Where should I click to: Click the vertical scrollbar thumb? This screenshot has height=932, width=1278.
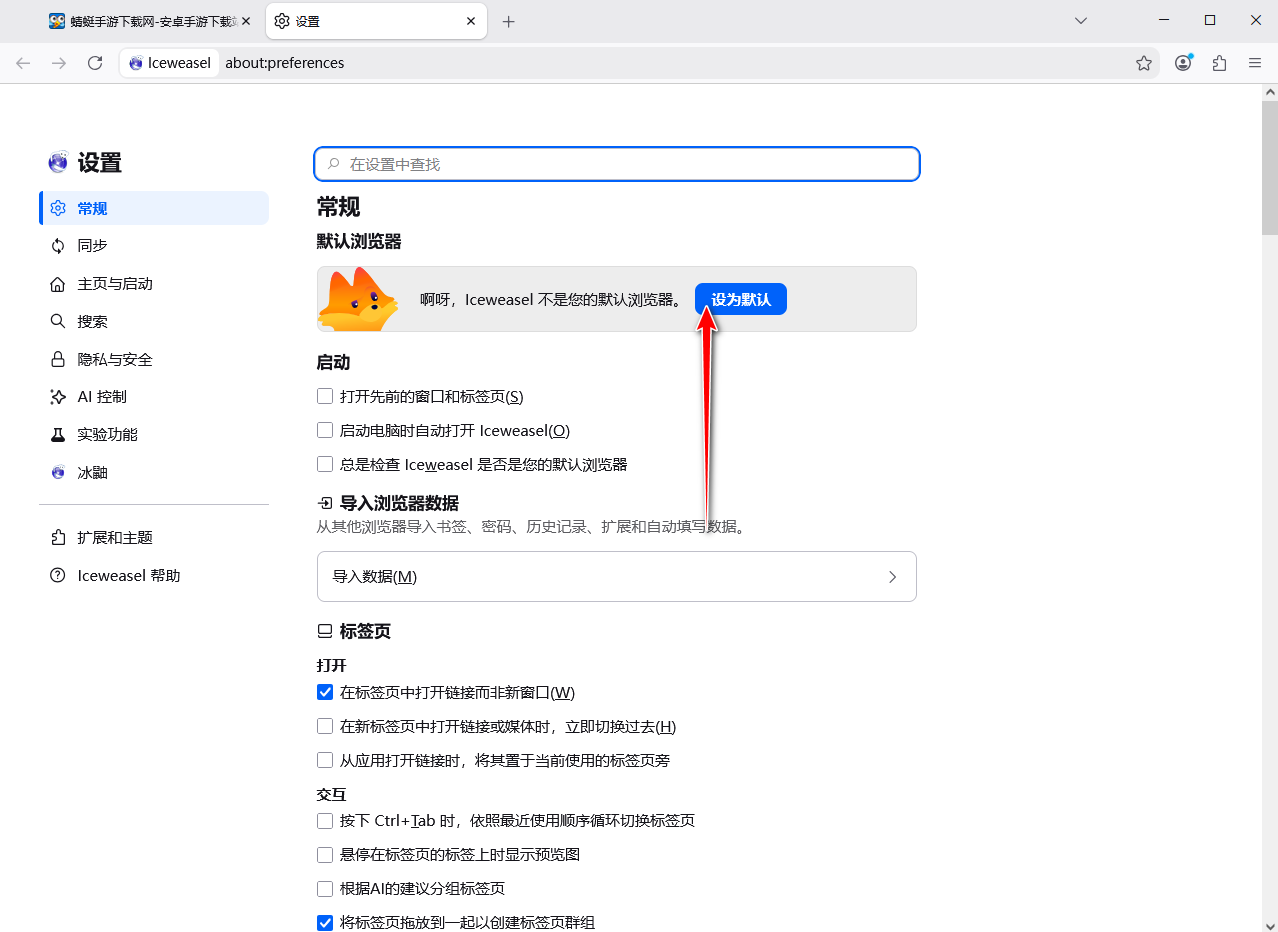[1269, 168]
